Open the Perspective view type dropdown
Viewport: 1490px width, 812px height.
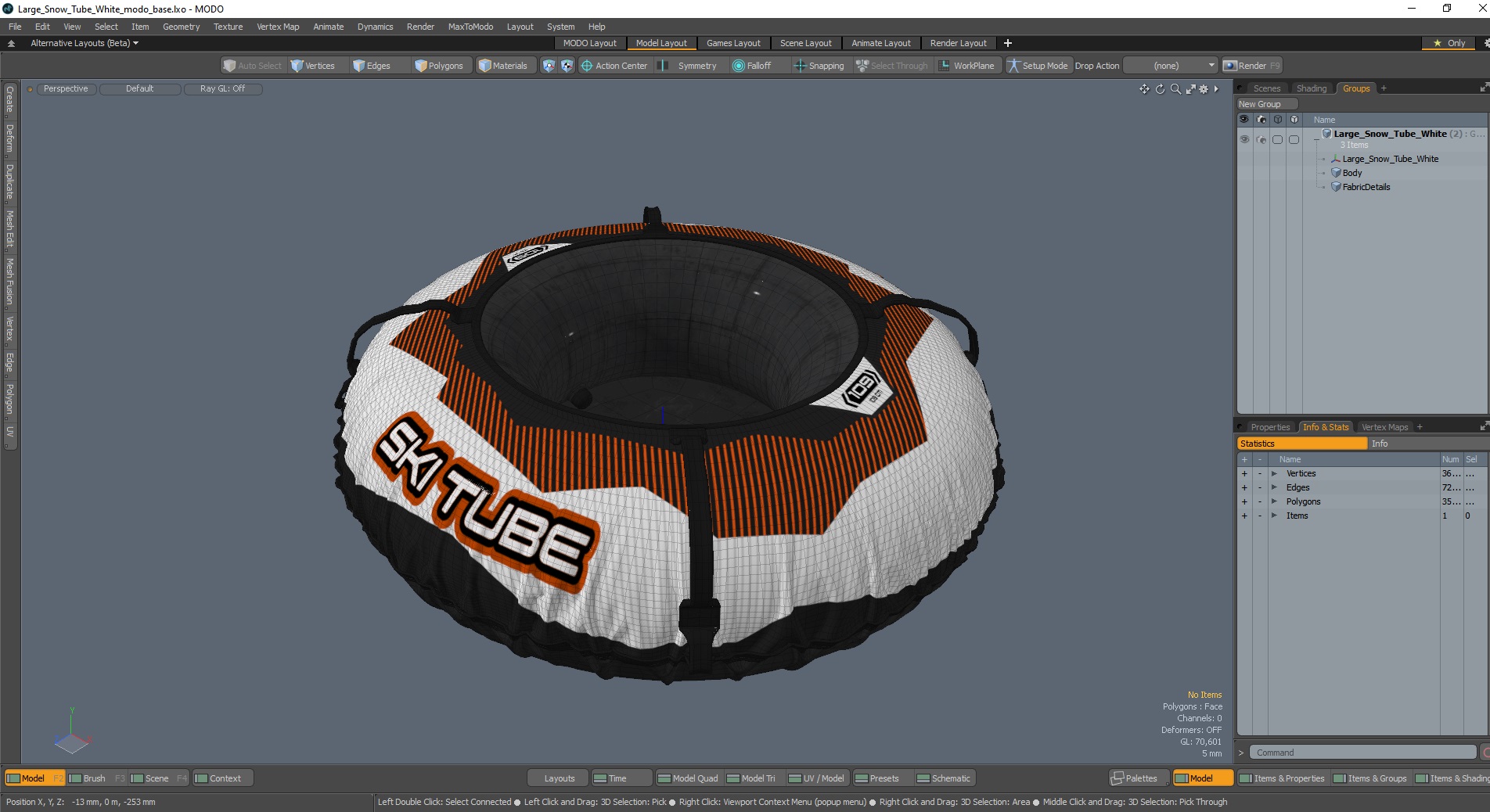pos(66,89)
